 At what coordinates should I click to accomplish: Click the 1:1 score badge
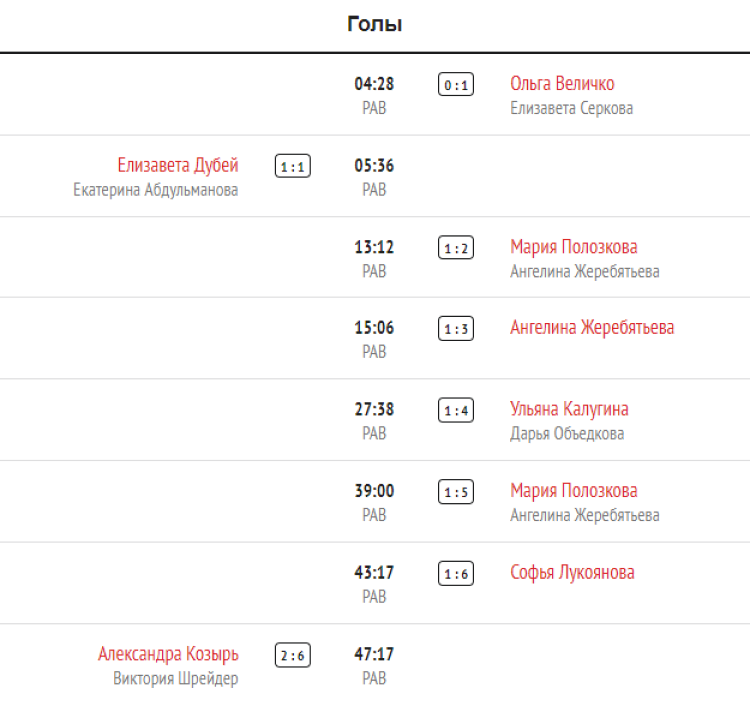pos(292,167)
